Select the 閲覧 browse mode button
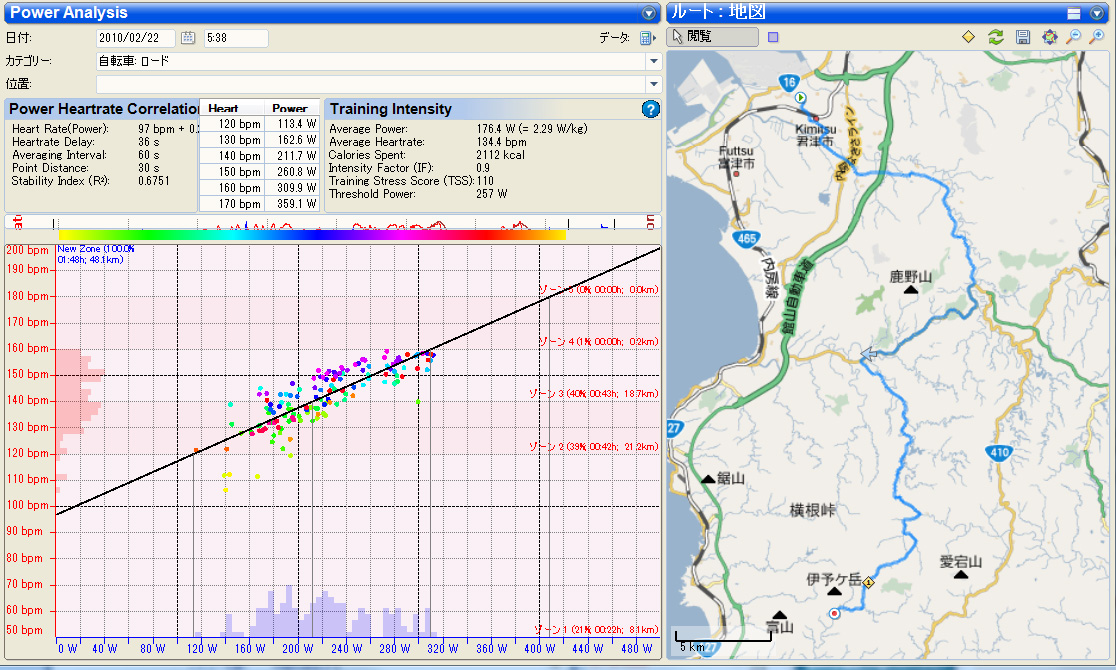 [x=712, y=37]
